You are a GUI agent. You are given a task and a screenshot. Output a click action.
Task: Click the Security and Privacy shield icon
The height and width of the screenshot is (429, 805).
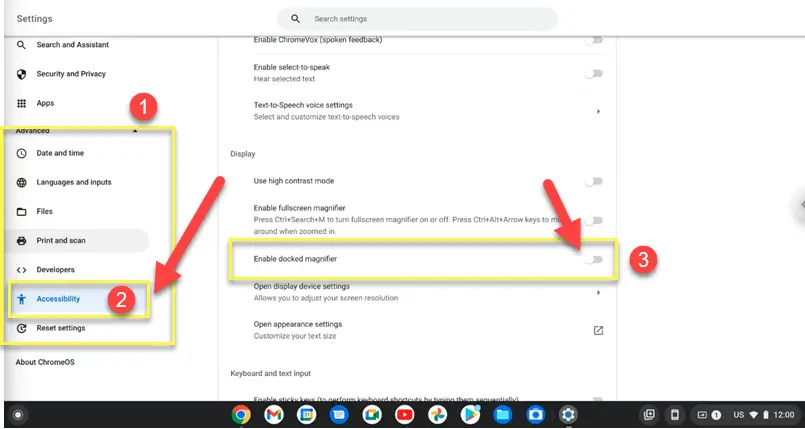(x=21, y=74)
